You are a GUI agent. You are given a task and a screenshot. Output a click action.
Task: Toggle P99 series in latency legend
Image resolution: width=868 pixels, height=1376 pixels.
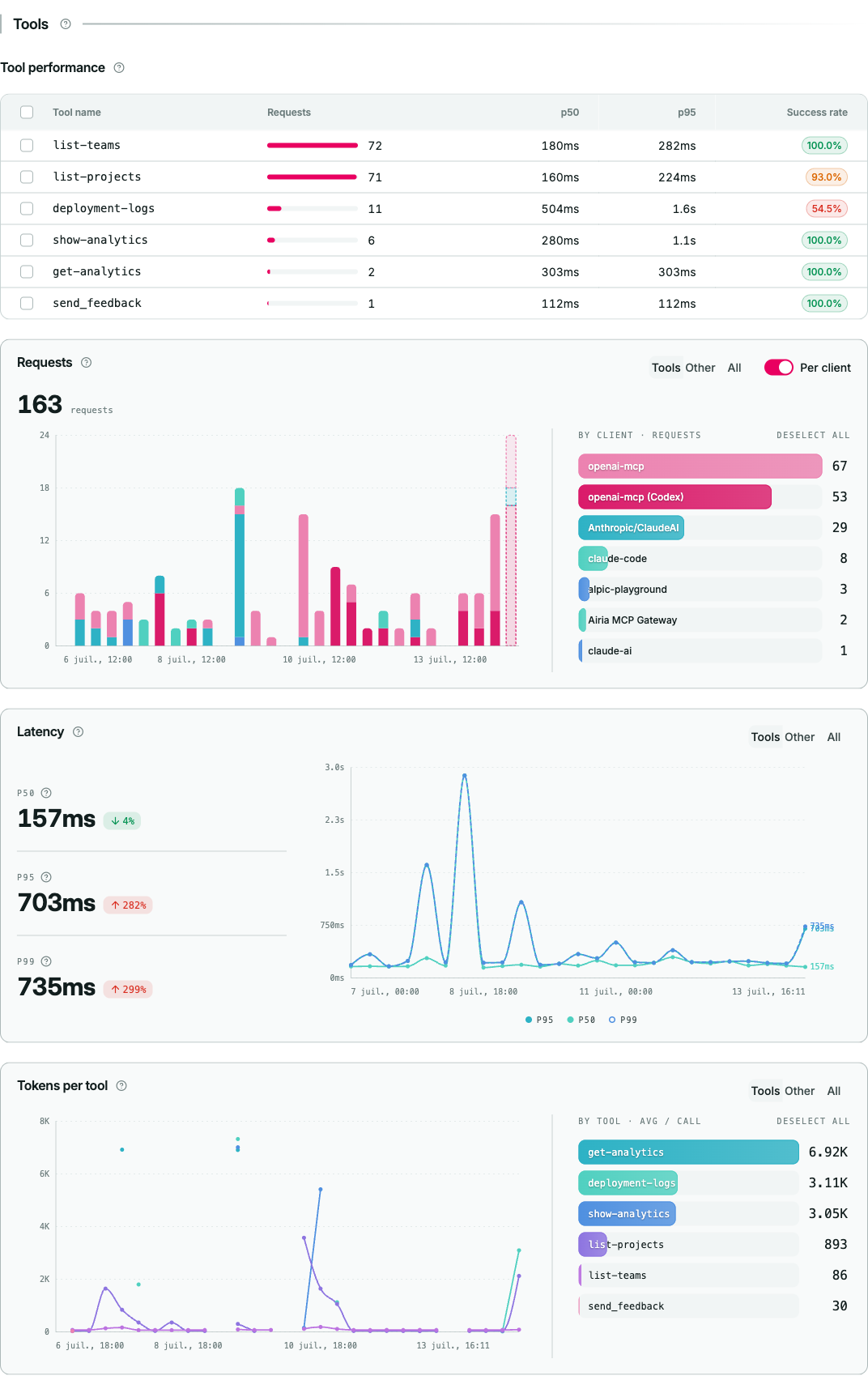tap(623, 1020)
